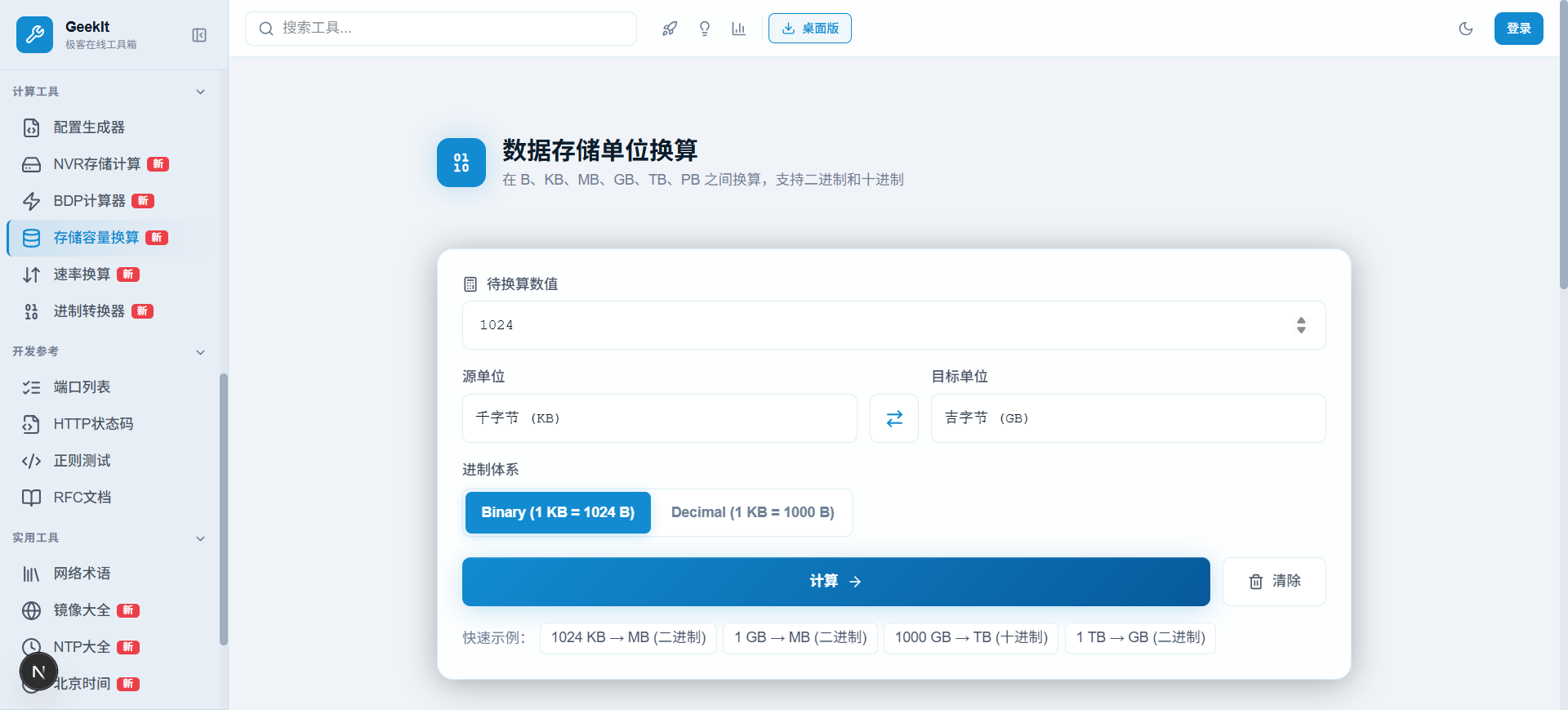Click the BDP计算器 lightning icon
Image resolution: width=1568 pixels, height=710 pixels.
pos(31,201)
